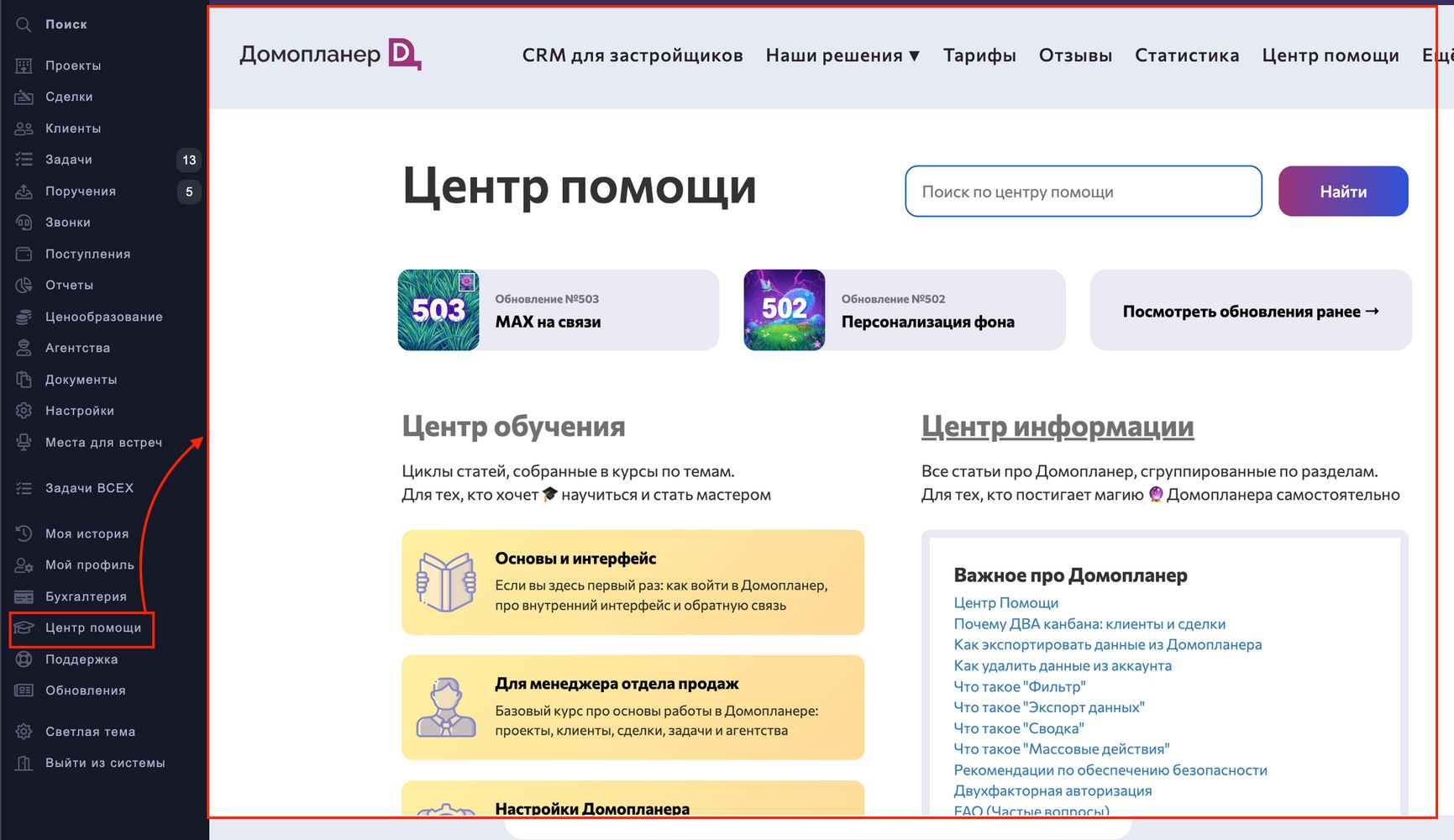Open Calls (Звонки) headset icon
This screenshot has width=1454, height=840.
coord(24,223)
